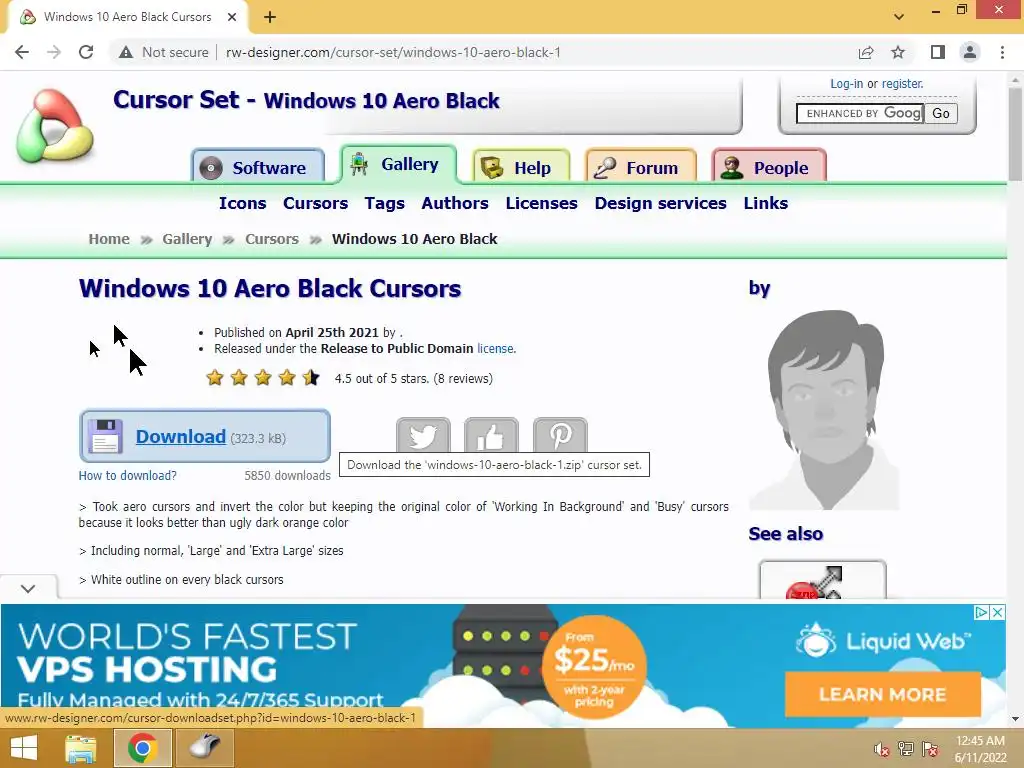Open the tab search dropdown arrow
This screenshot has width=1024, height=768.
point(899,16)
